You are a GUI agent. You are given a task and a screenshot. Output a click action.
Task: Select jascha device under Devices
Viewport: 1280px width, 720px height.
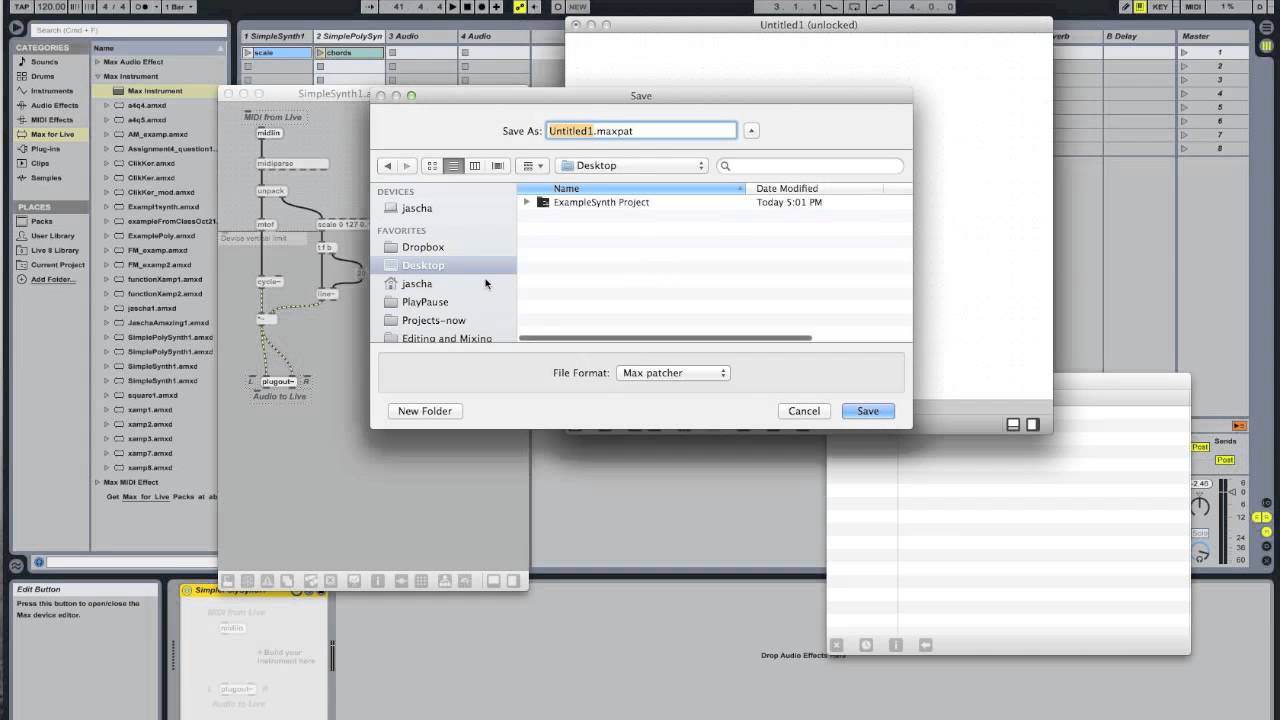pos(417,208)
